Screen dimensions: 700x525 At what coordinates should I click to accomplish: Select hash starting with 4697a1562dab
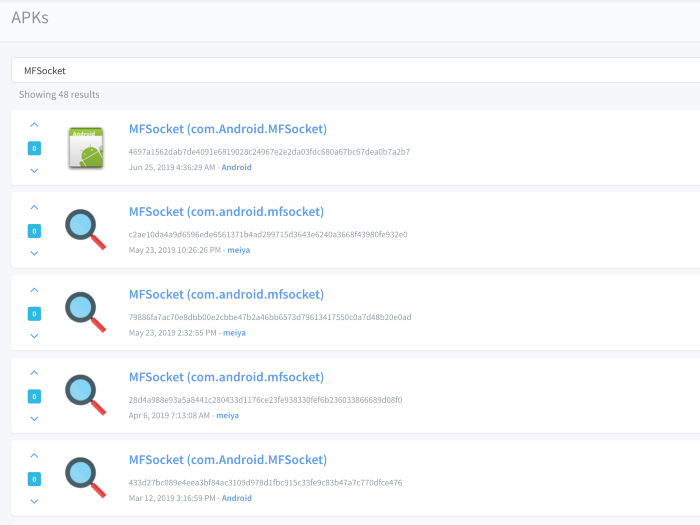pos(269,152)
